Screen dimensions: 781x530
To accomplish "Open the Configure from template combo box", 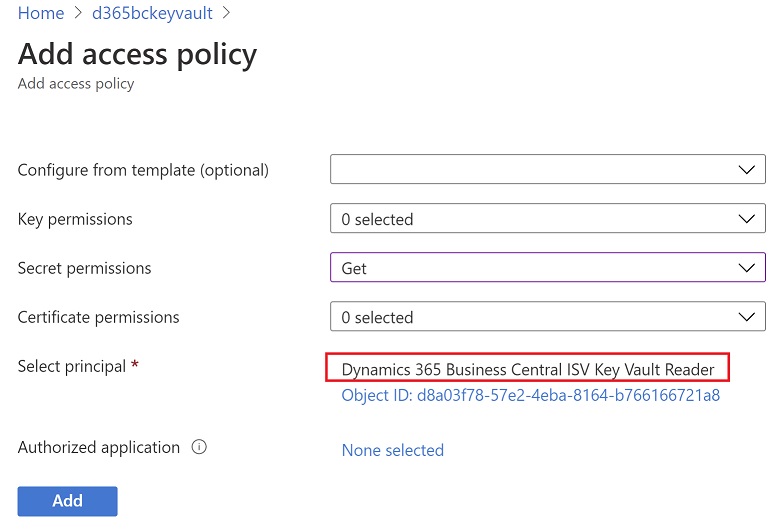I will (x=530, y=170).
